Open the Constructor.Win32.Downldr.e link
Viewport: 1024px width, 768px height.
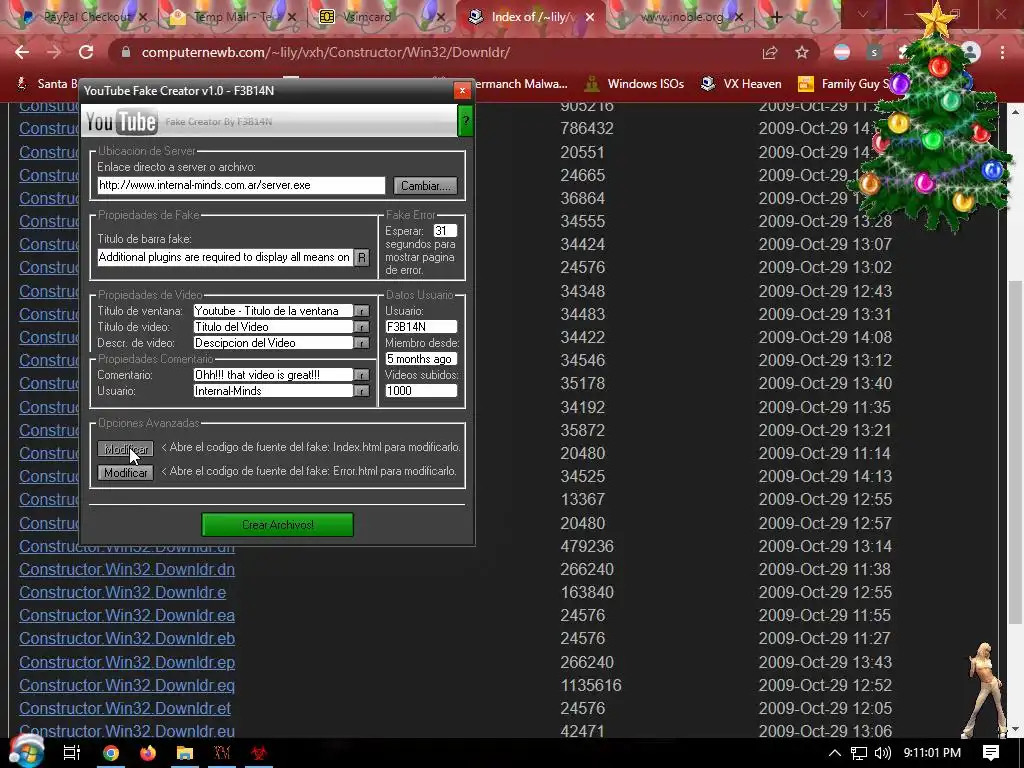coord(123,592)
